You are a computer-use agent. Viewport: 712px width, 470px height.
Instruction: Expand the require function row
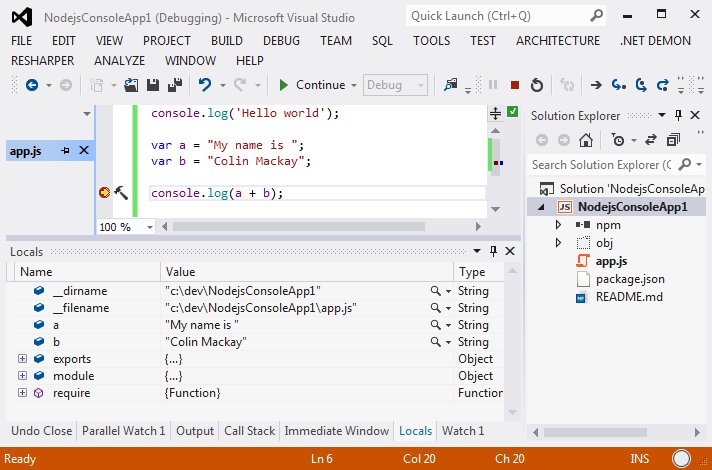pos(22,392)
